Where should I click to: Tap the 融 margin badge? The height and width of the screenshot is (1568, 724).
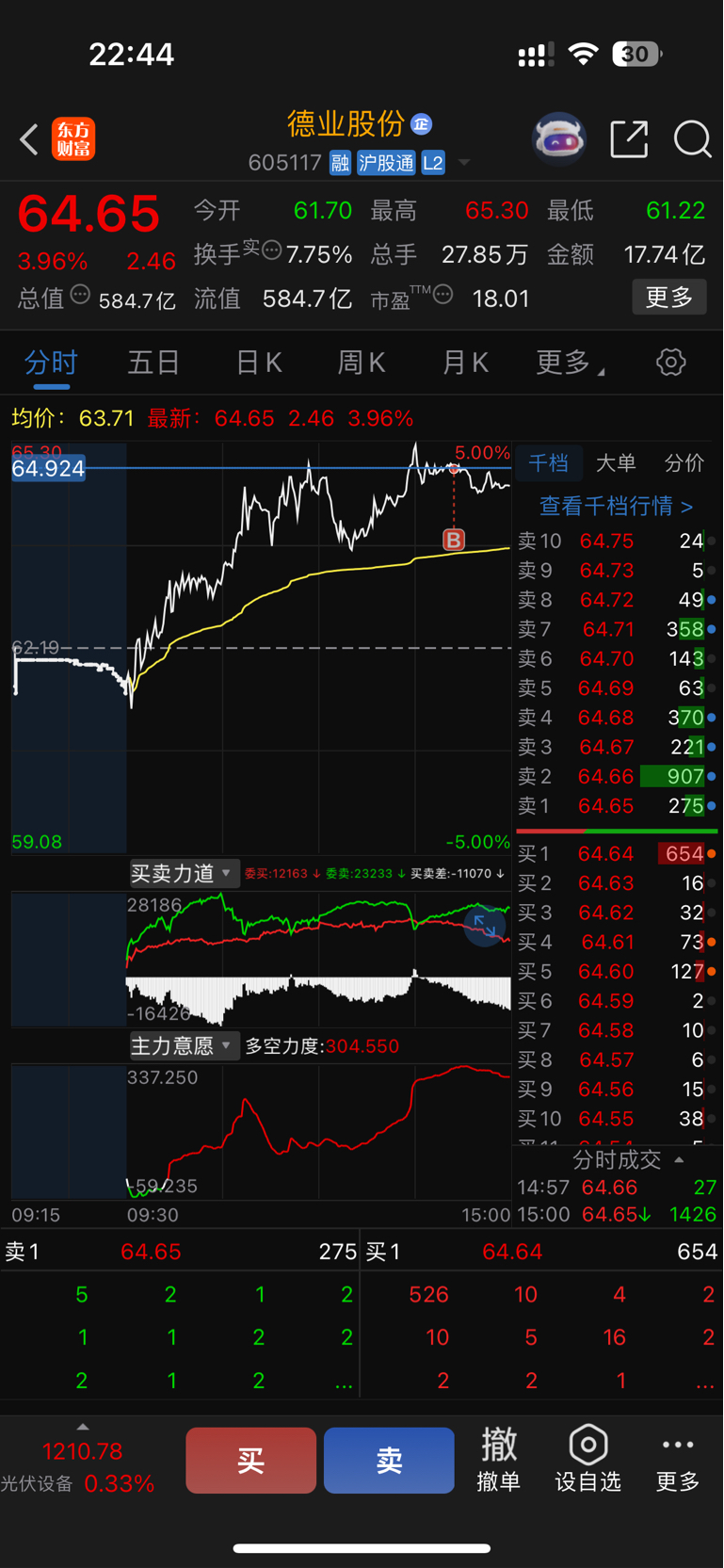(x=340, y=163)
